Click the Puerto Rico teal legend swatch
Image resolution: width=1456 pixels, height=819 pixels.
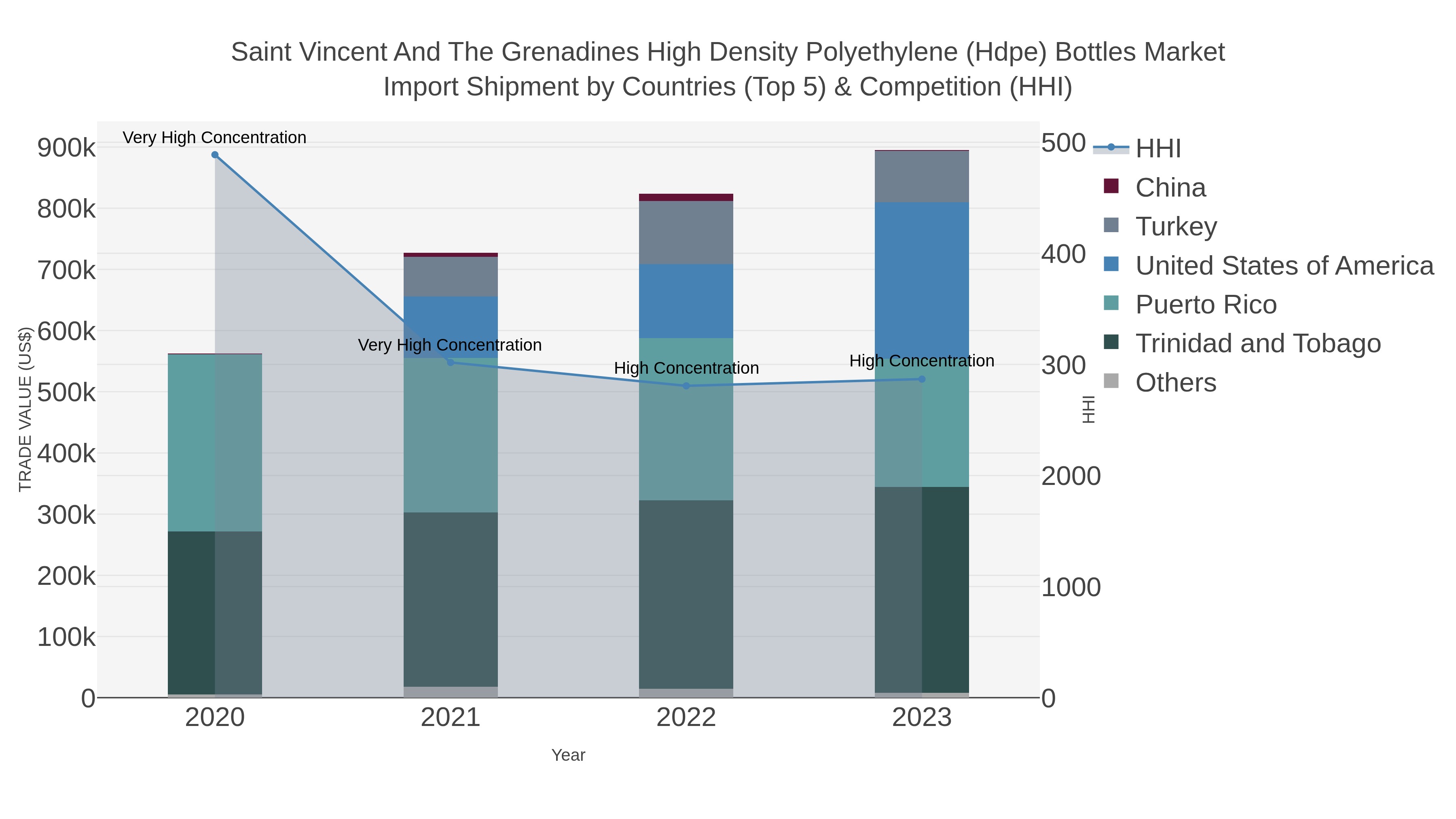1111,303
